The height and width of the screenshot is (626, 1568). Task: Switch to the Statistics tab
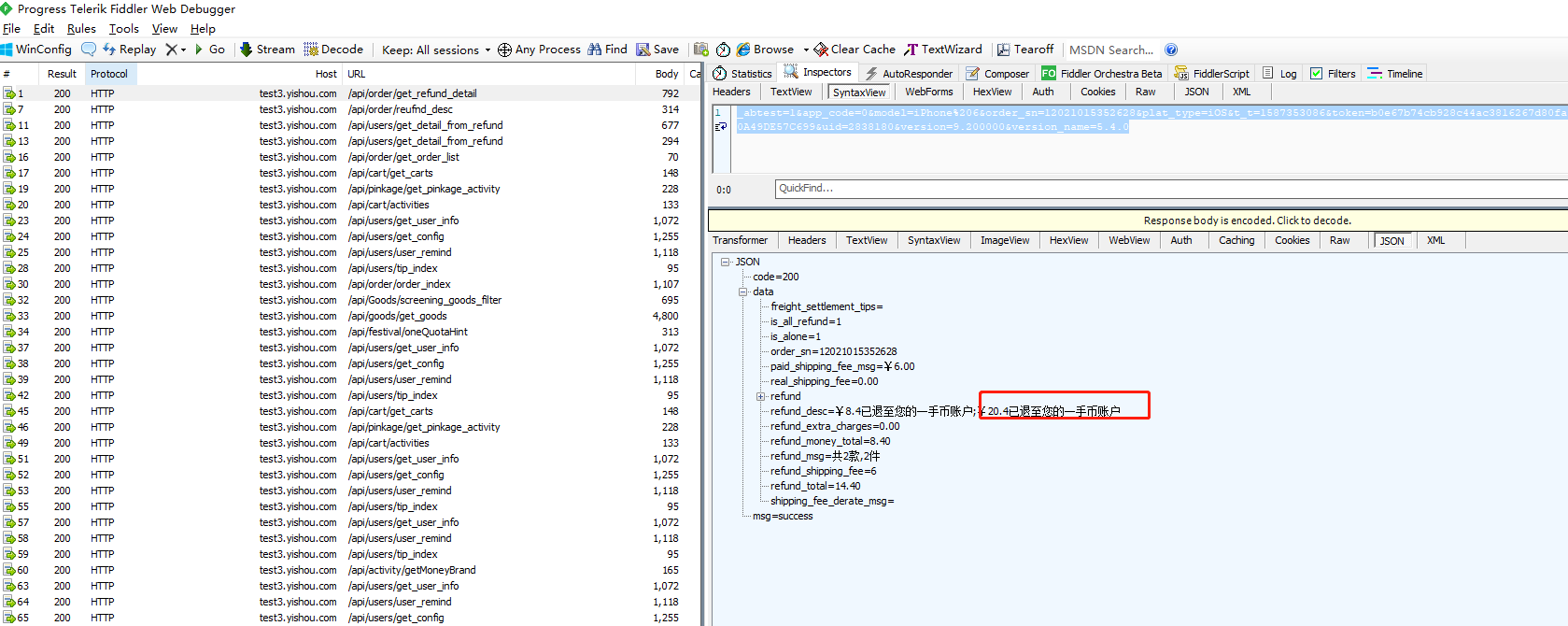[742, 73]
